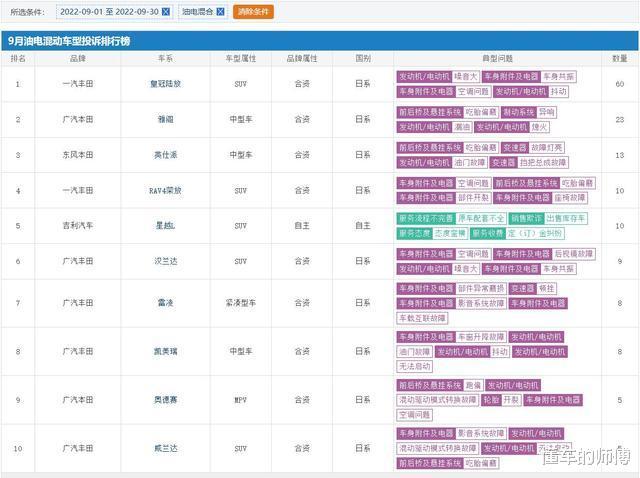Click 影音系统故障 tag in 威兰达 row
640x478 pixels.
[481, 433]
